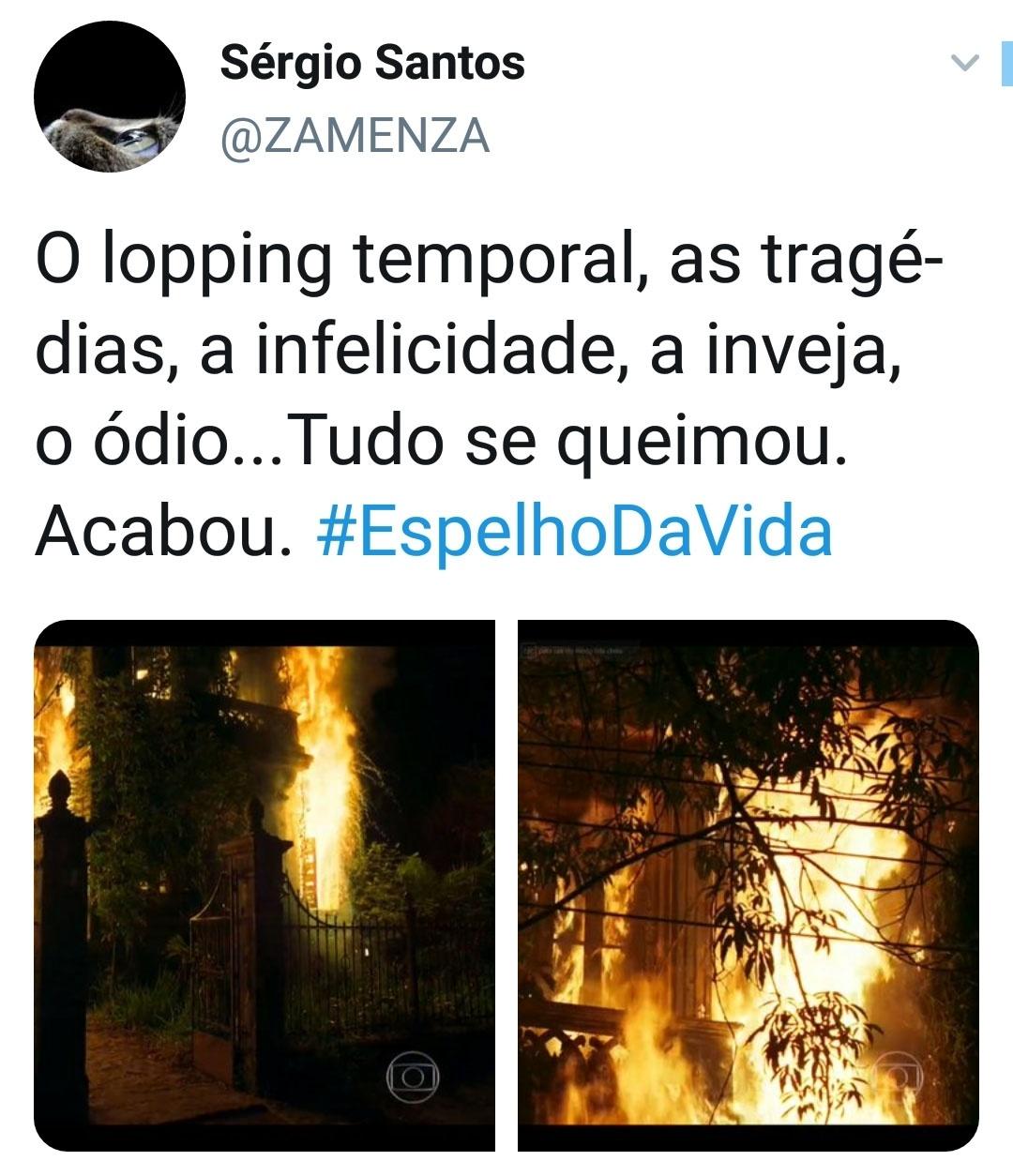Expand tweet options chevron arrow
Viewport: 1013px width, 1176px height.
coord(964,65)
